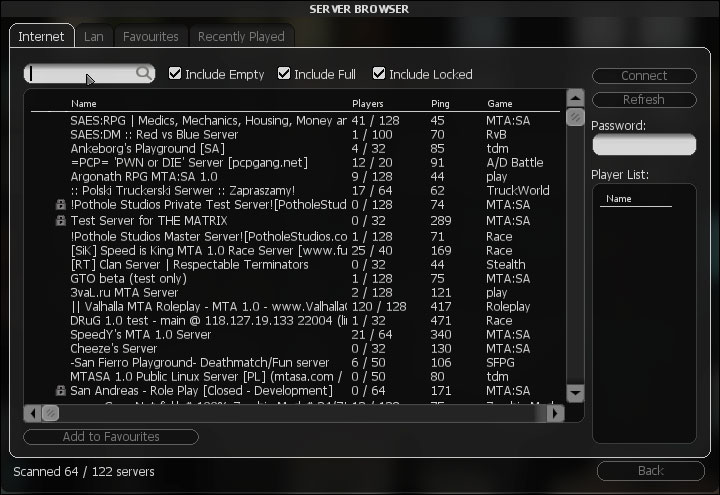Select Polski Truckerski Serwer row
720x495 pixels.
[295, 191]
